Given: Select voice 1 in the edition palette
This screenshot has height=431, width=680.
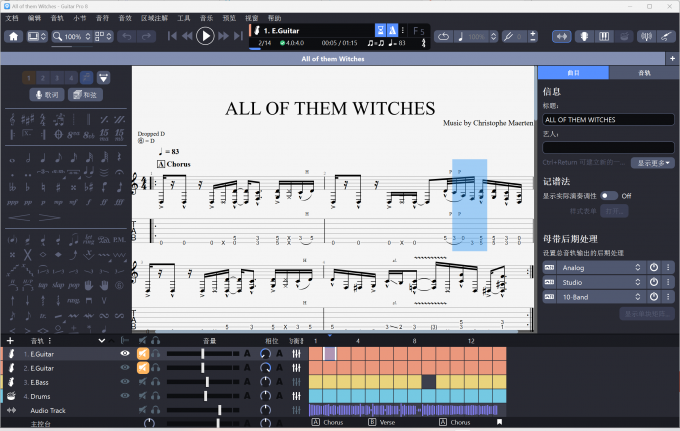Looking at the screenshot, I should pyautogui.click(x=29, y=78).
